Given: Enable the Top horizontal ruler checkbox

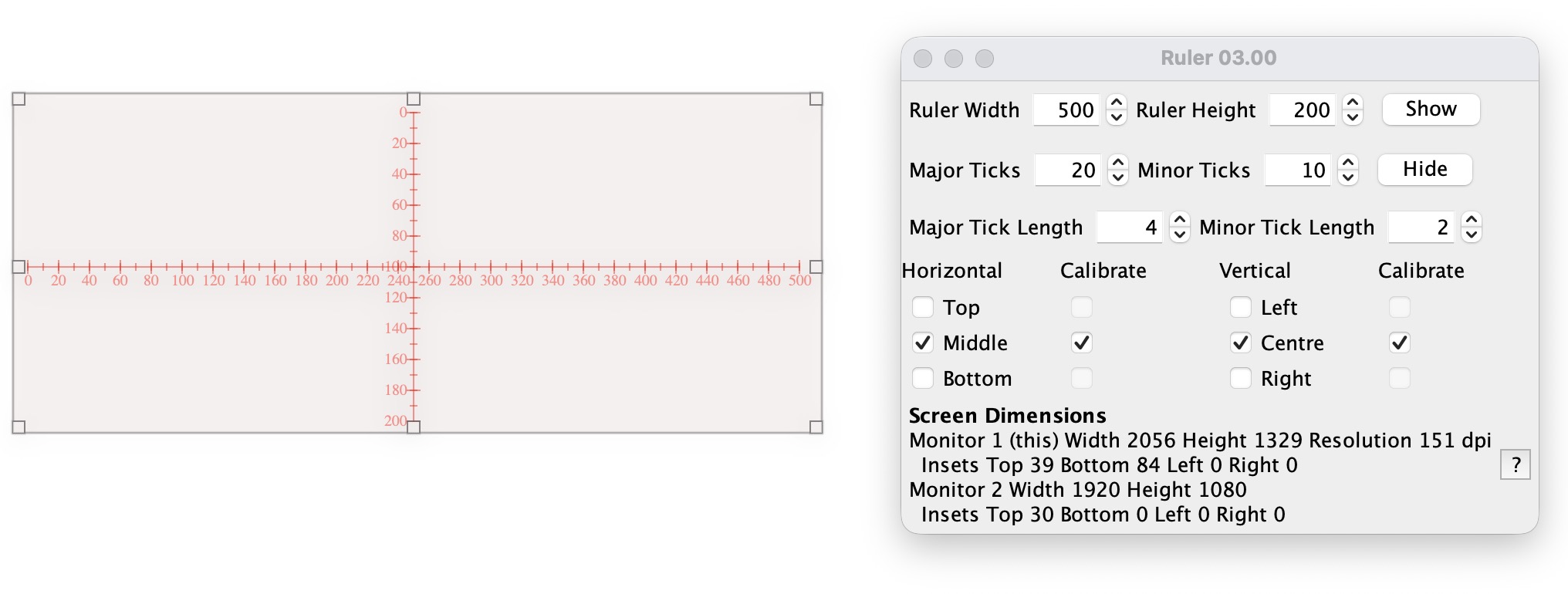Looking at the screenshot, I should click(x=923, y=307).
